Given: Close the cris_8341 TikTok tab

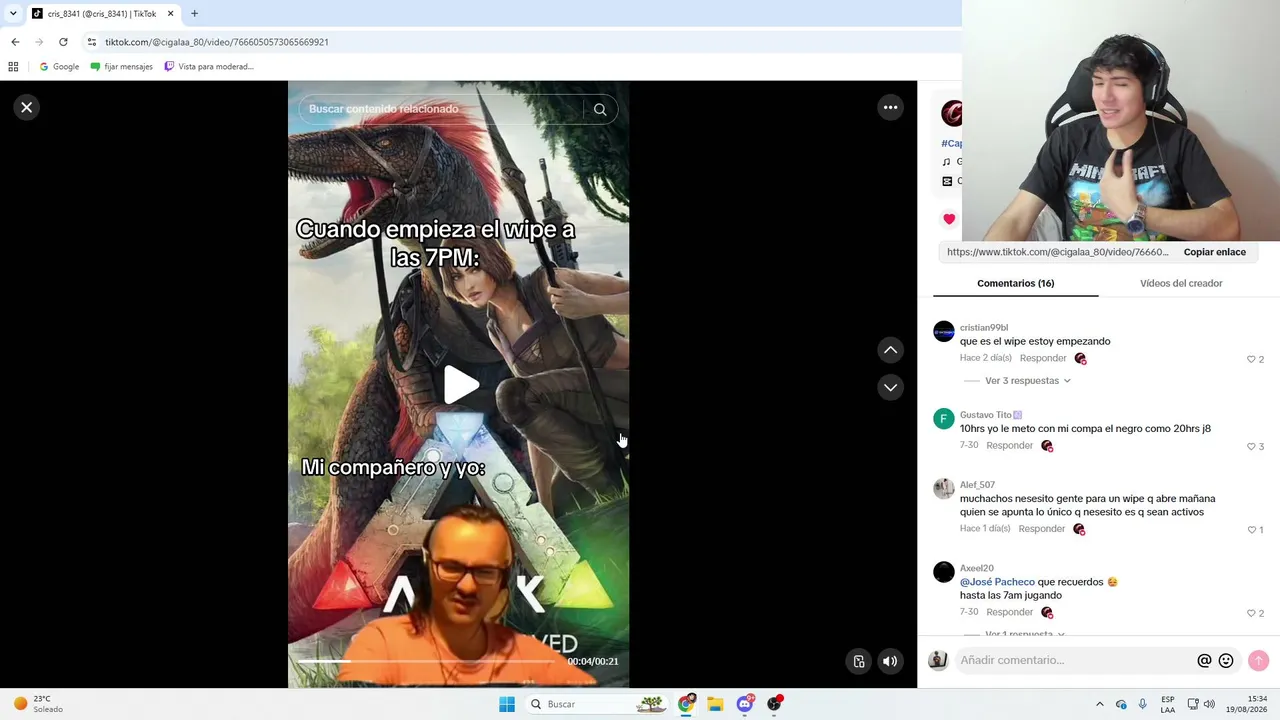Looking at the screenshot, I should [170, 14].
